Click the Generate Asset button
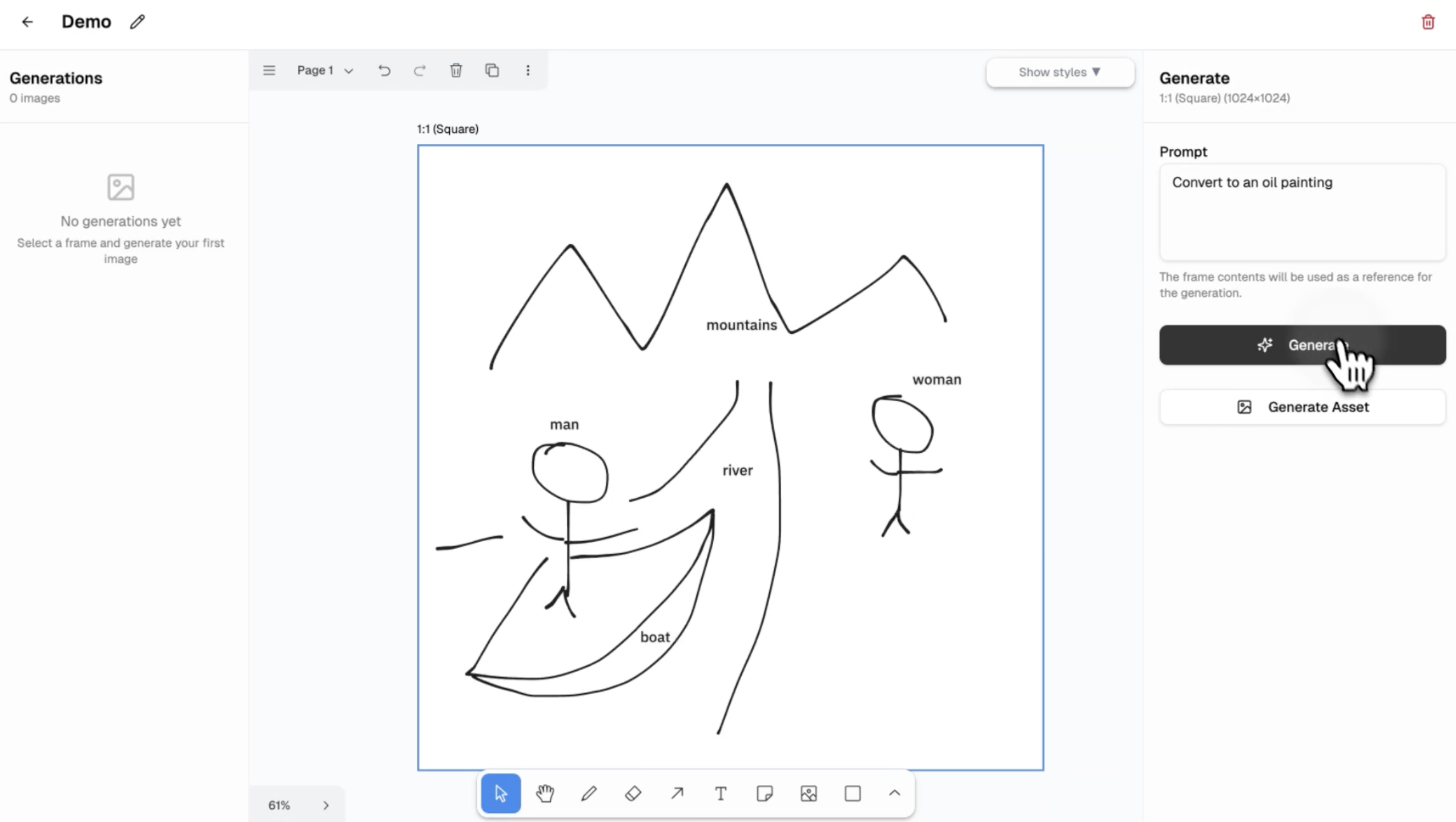 [x=1302, y=406]
